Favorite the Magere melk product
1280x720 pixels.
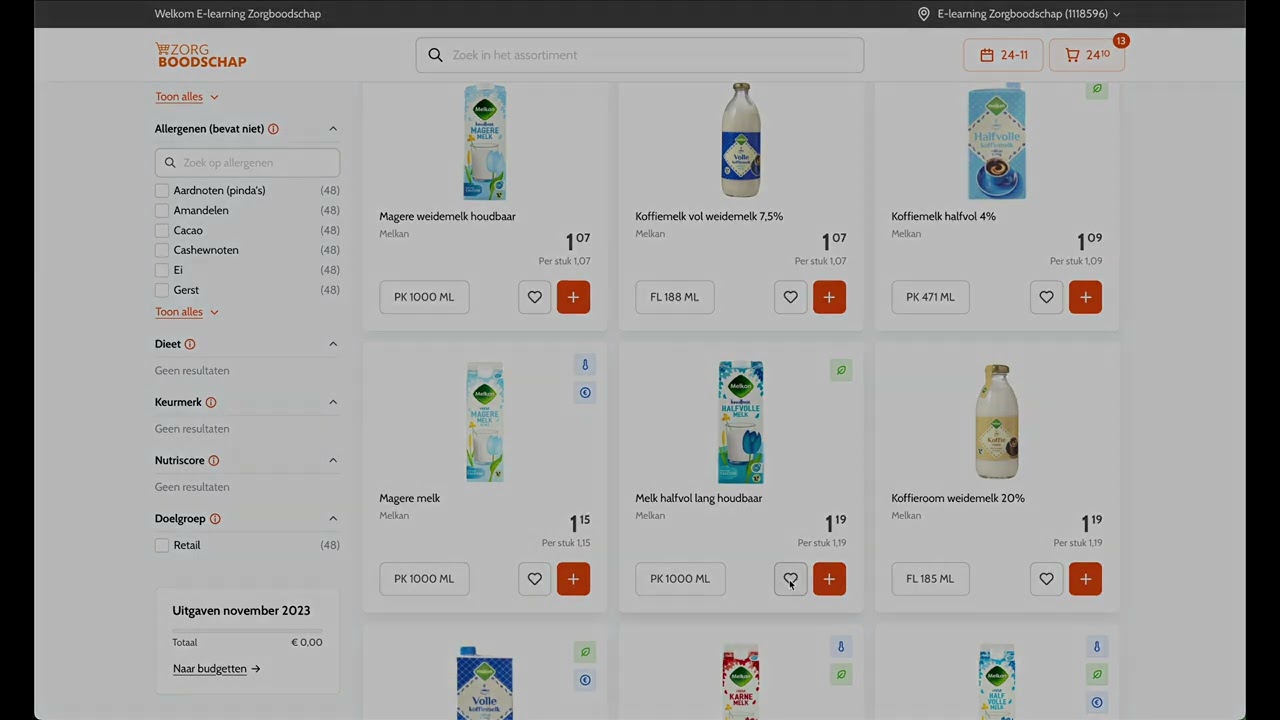[x=535, y=579]
